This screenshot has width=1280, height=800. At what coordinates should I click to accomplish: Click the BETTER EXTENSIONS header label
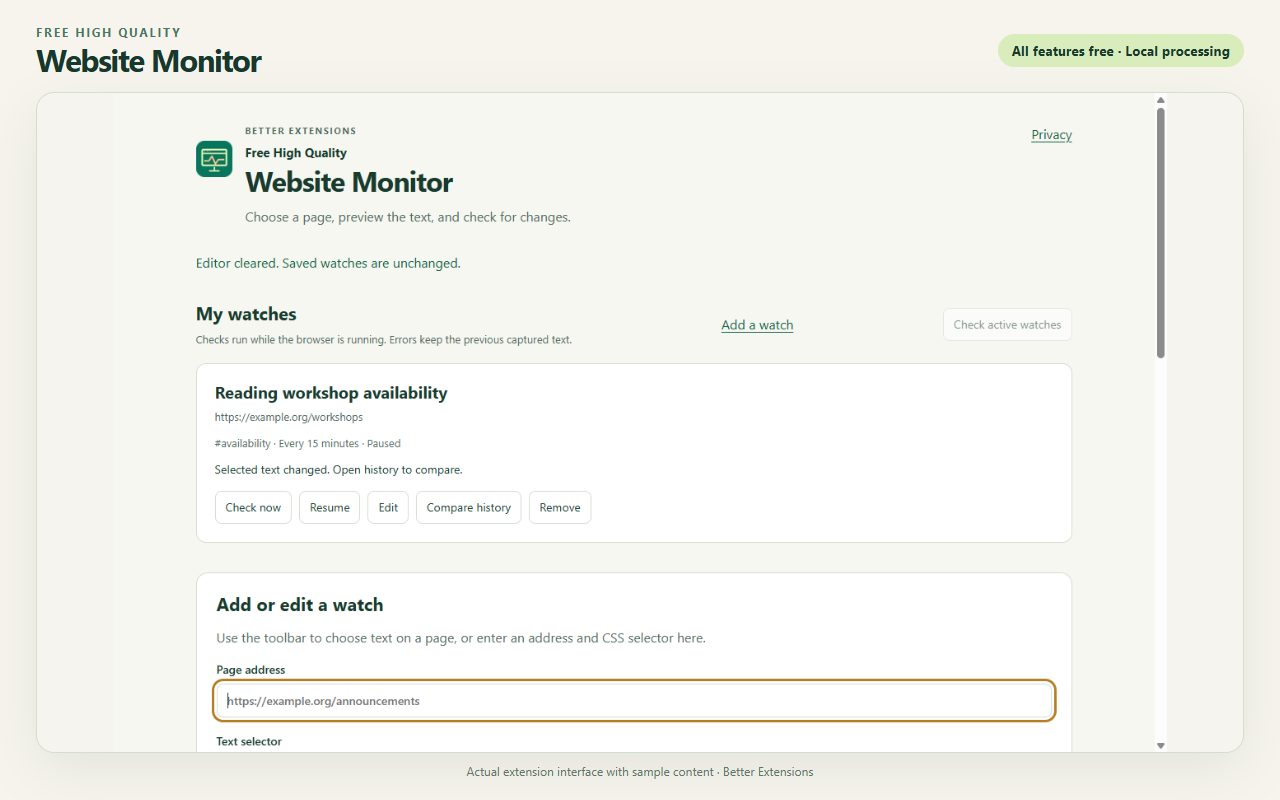point(301,131)
